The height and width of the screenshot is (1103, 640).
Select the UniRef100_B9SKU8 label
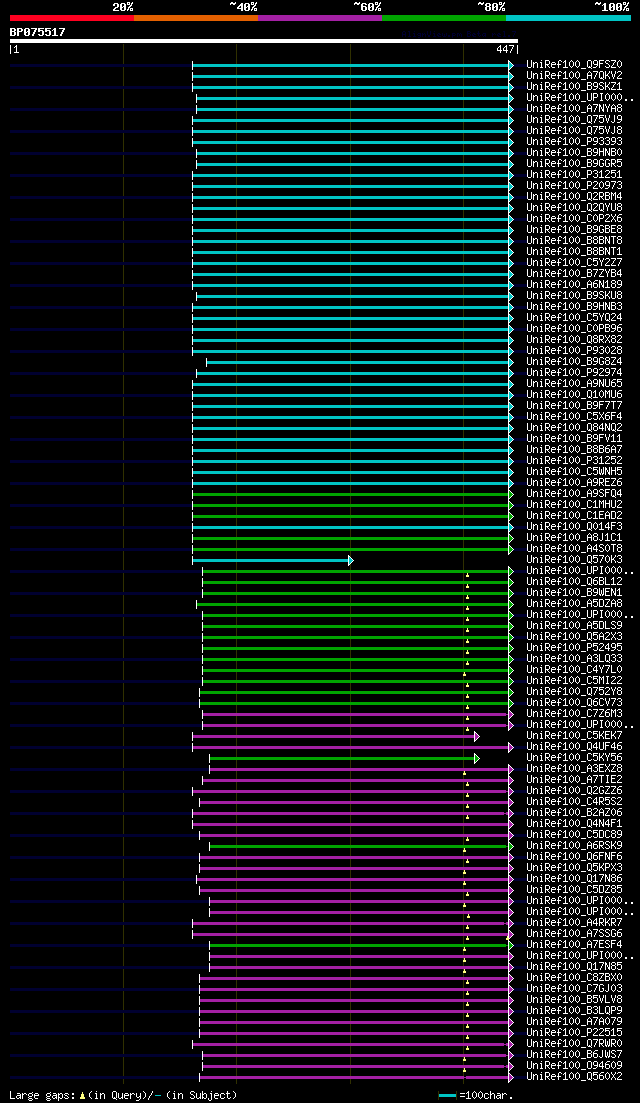pos(574,295)
